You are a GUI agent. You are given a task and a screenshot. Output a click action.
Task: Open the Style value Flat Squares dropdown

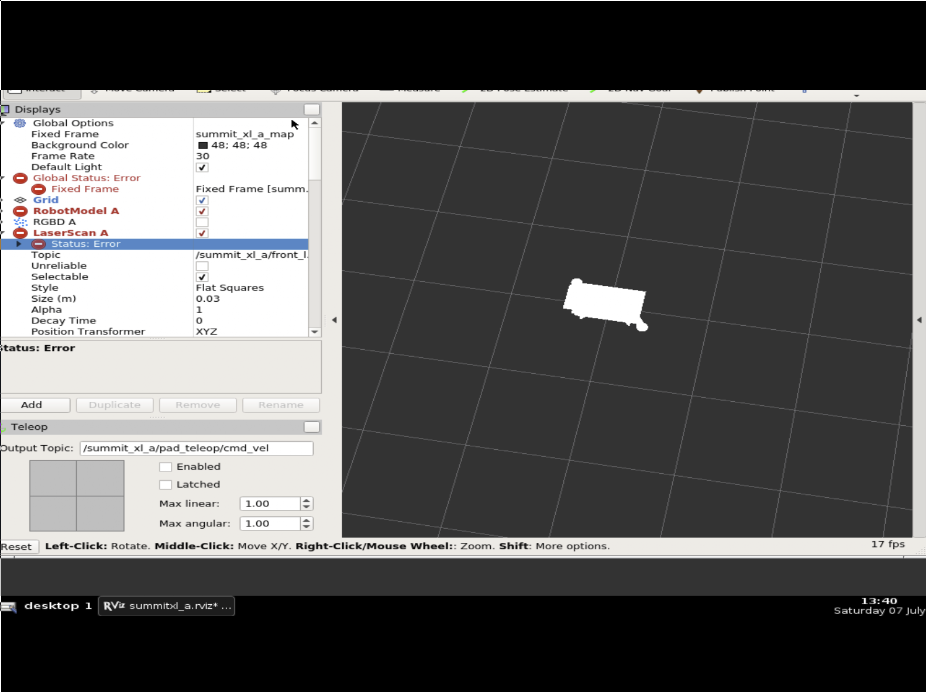pyautogui.click(x=251, y=288)
